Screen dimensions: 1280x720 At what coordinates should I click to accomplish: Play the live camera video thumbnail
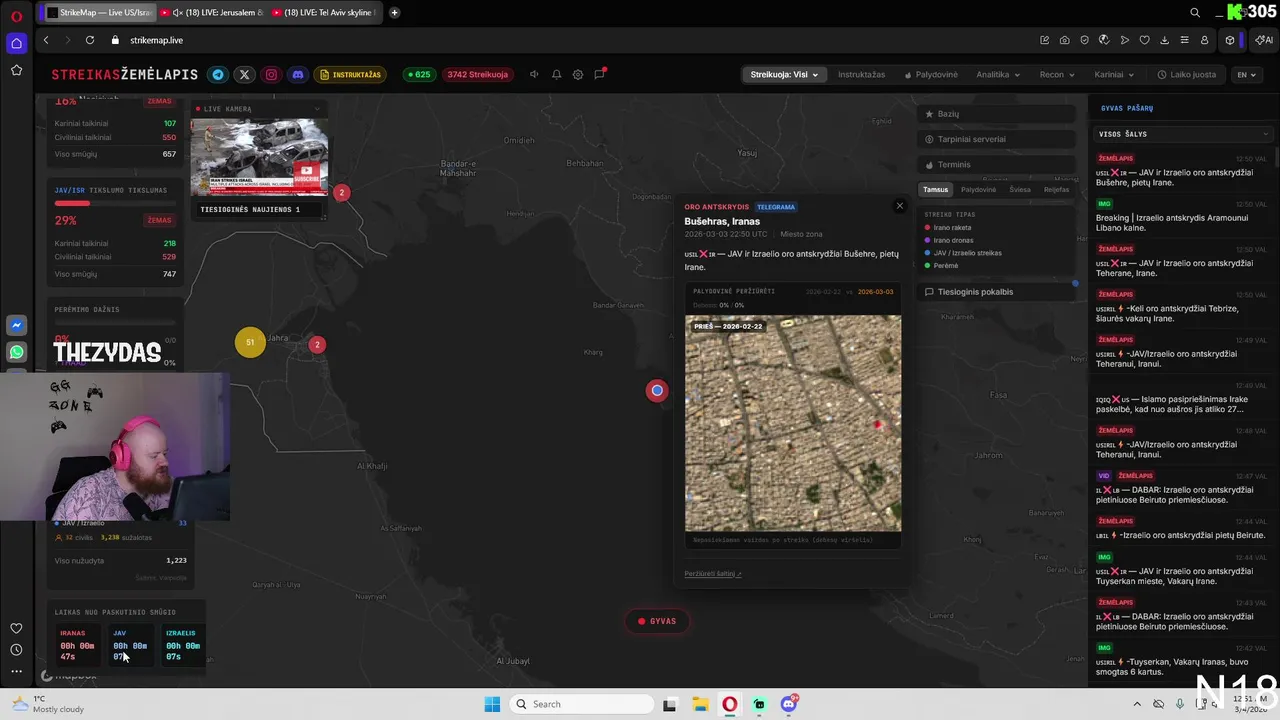pos(259,158)
